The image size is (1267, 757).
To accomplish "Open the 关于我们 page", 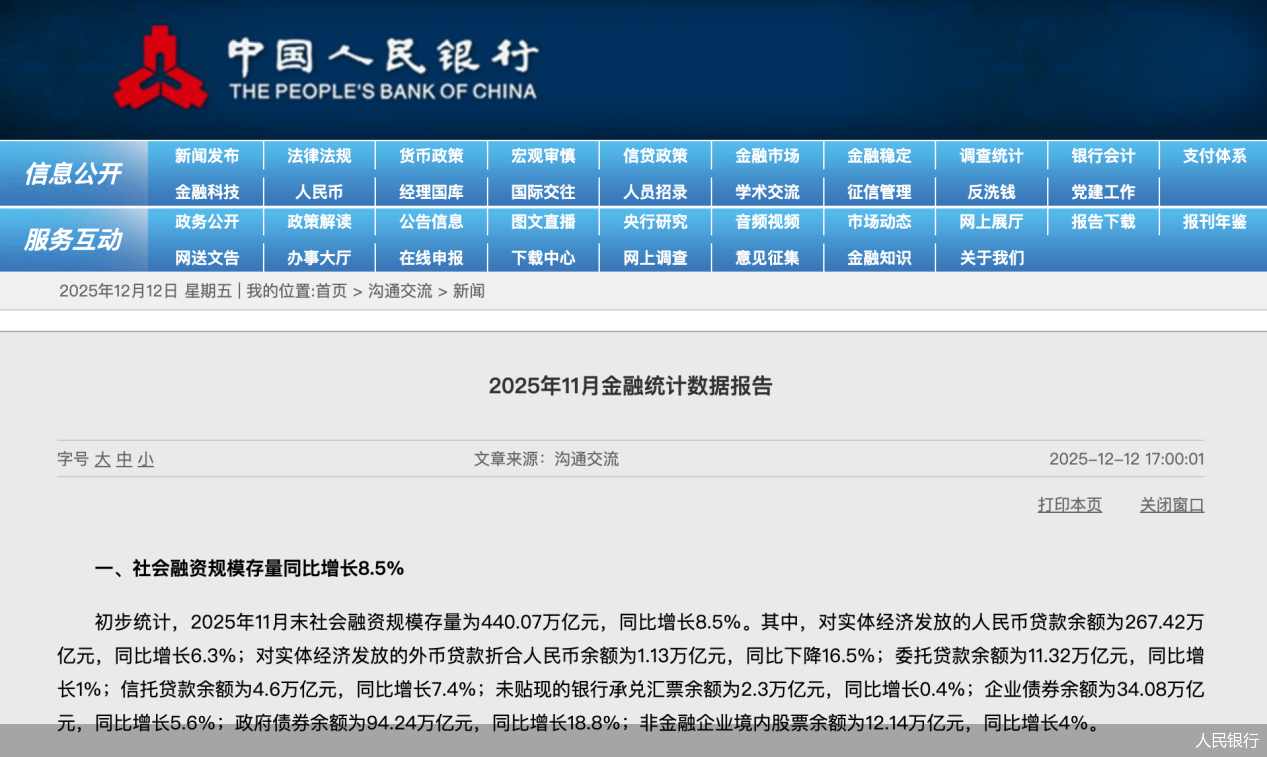I will [991, 257].
